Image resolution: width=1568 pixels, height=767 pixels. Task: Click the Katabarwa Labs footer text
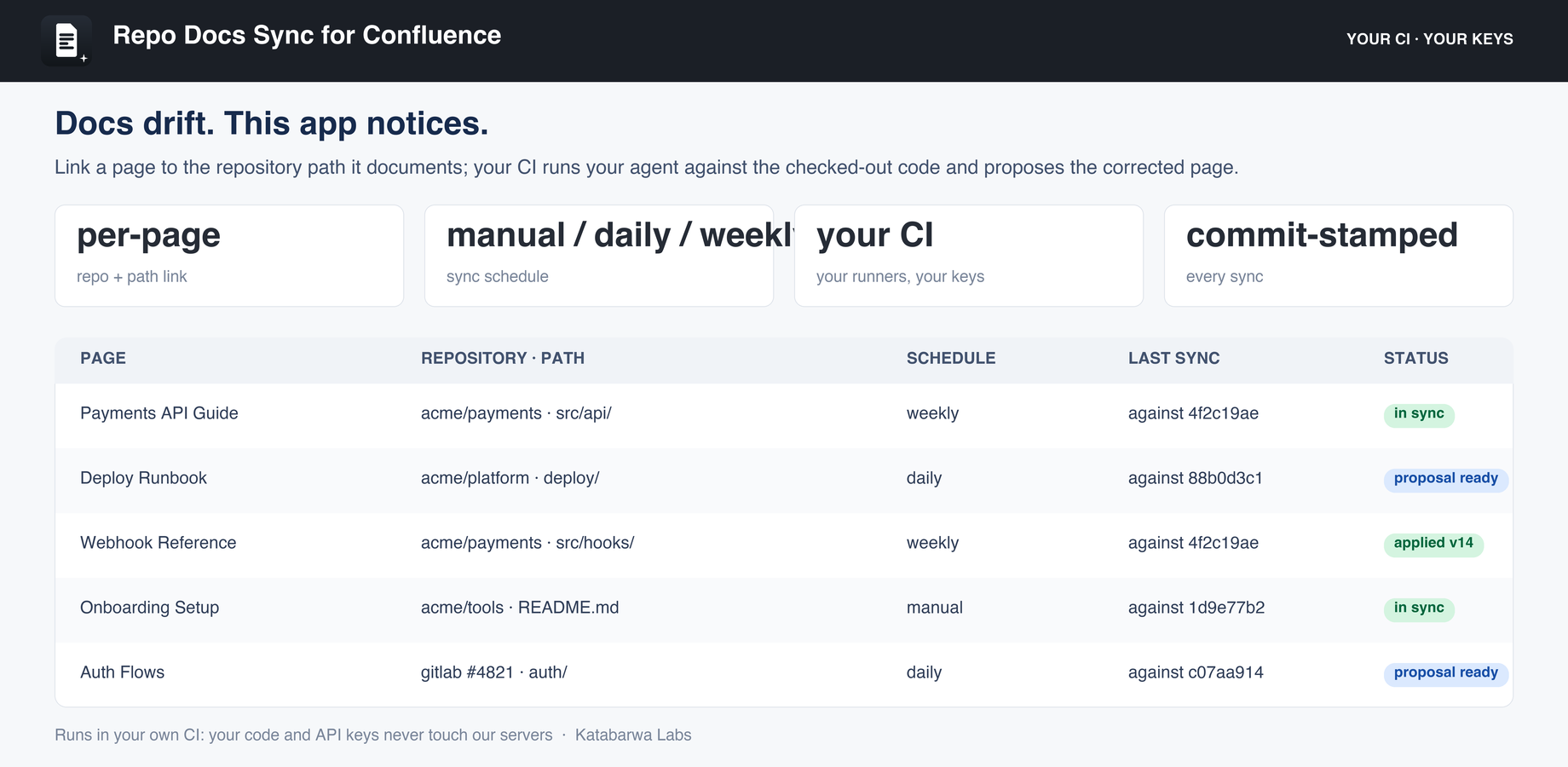click(x=633, y=735)
